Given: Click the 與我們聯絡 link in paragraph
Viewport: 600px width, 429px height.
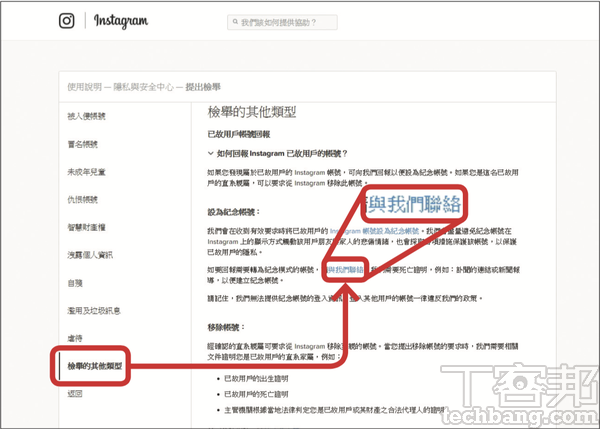Looking at the screenshot, I should click(345, 270).
